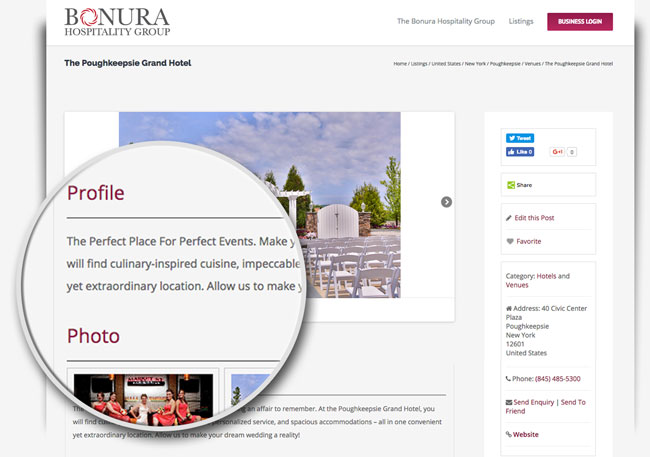Open The Bonura Hospitality Group menu item
Viewport: 650px width, 457px height.
[x=446, y=21]
